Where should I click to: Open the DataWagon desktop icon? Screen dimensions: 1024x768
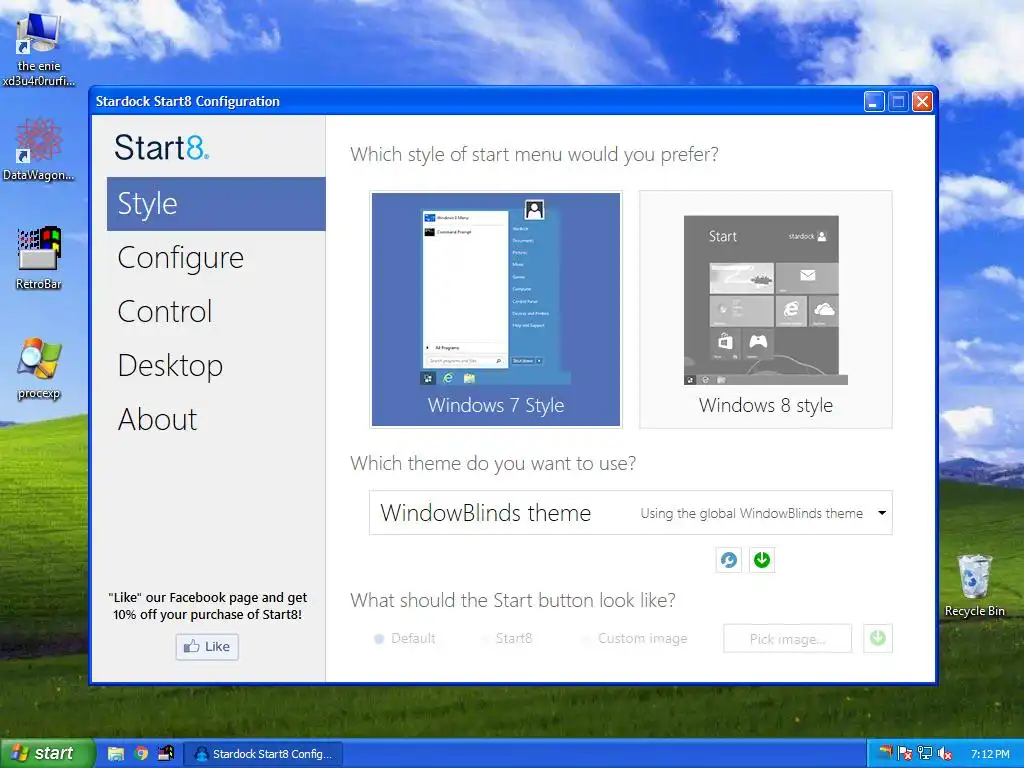(38, 150)
